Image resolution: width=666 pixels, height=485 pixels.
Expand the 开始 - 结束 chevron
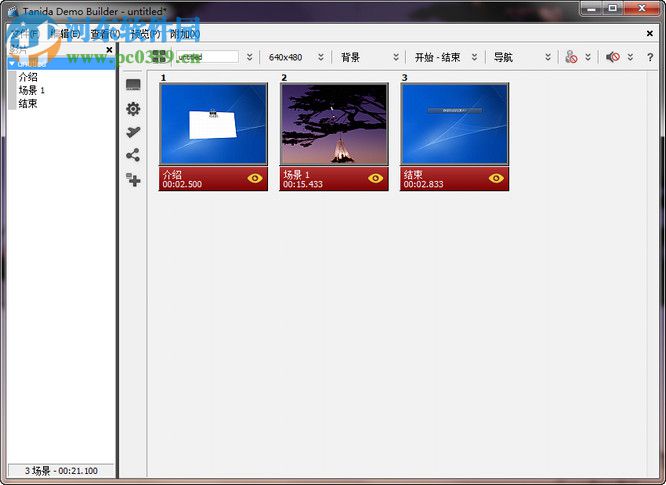(474, 57)
